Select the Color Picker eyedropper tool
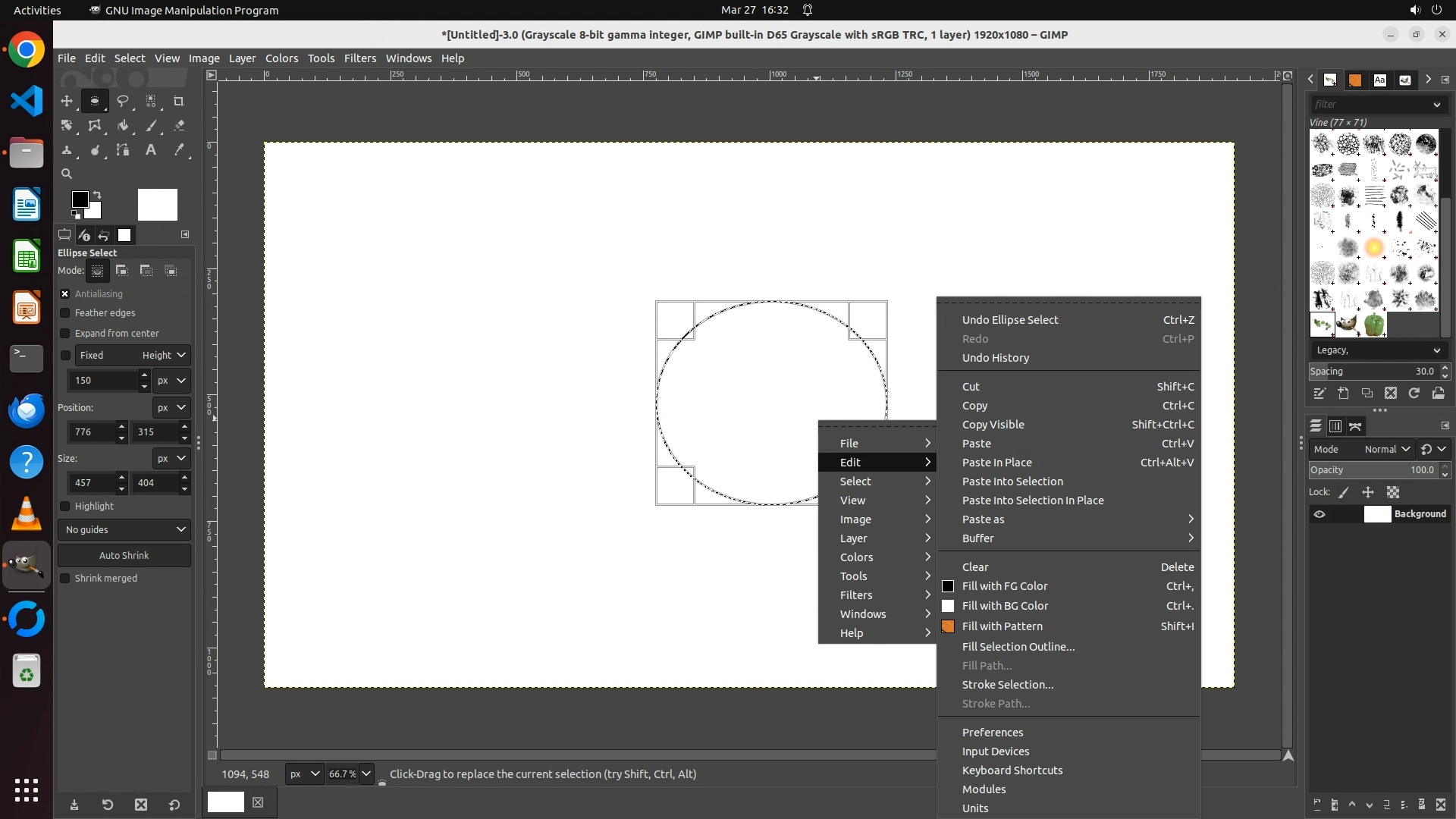This screenshot has width=1456, height=819. 179,150
